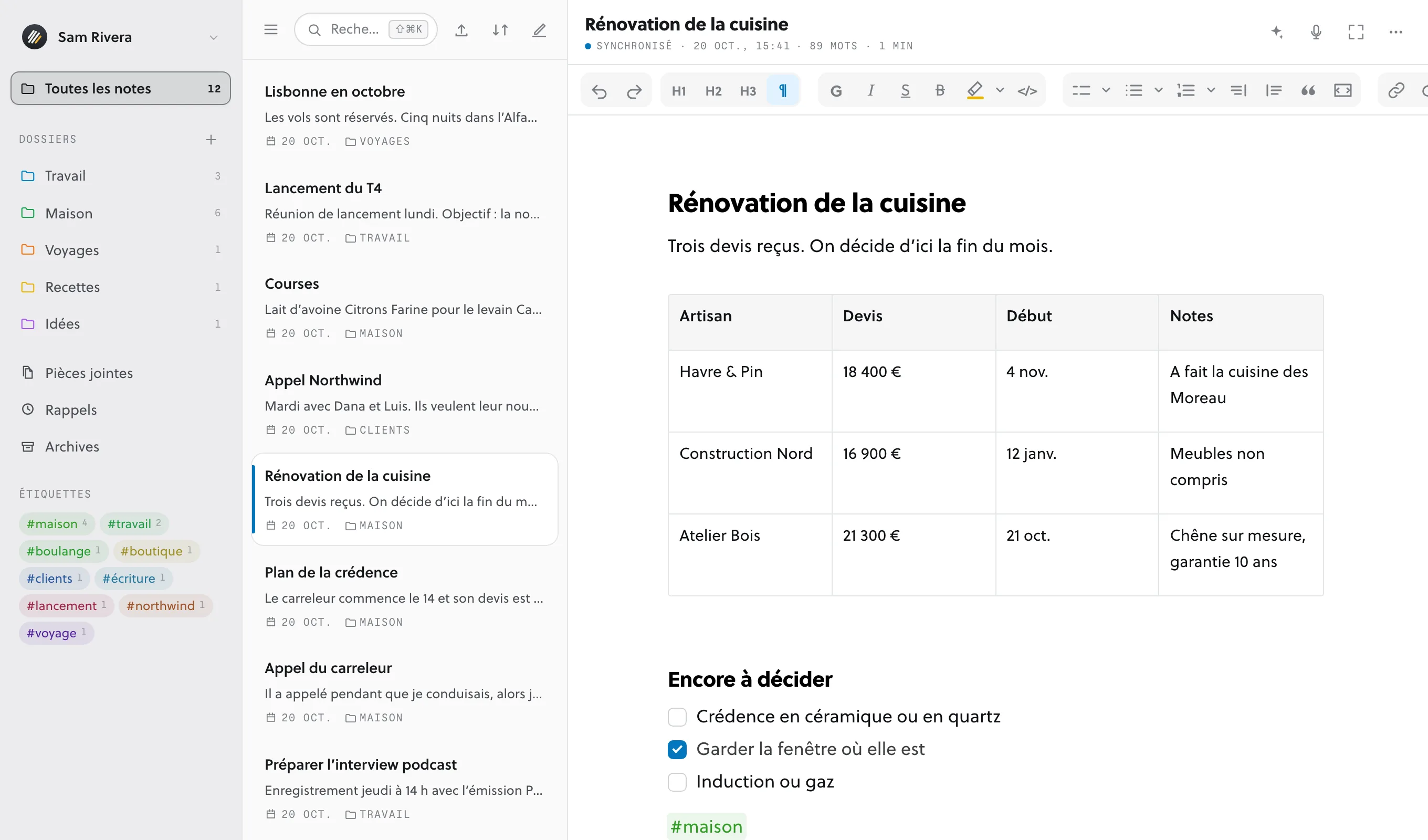
Task: Start voice dictation with microphone
Action: point(1316,31)
